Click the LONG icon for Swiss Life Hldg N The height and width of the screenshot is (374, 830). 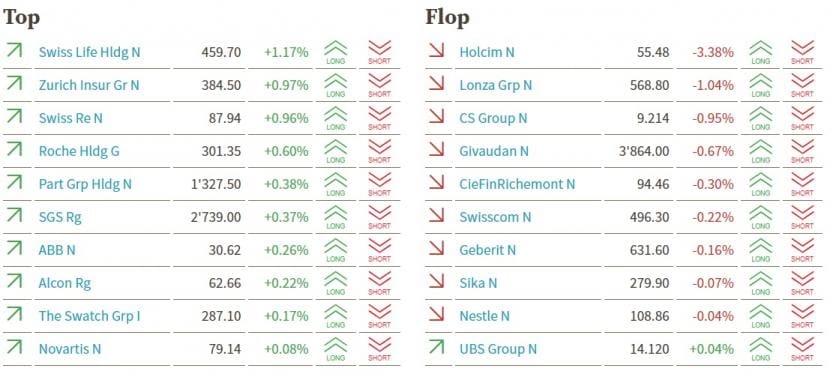[336, 52]
